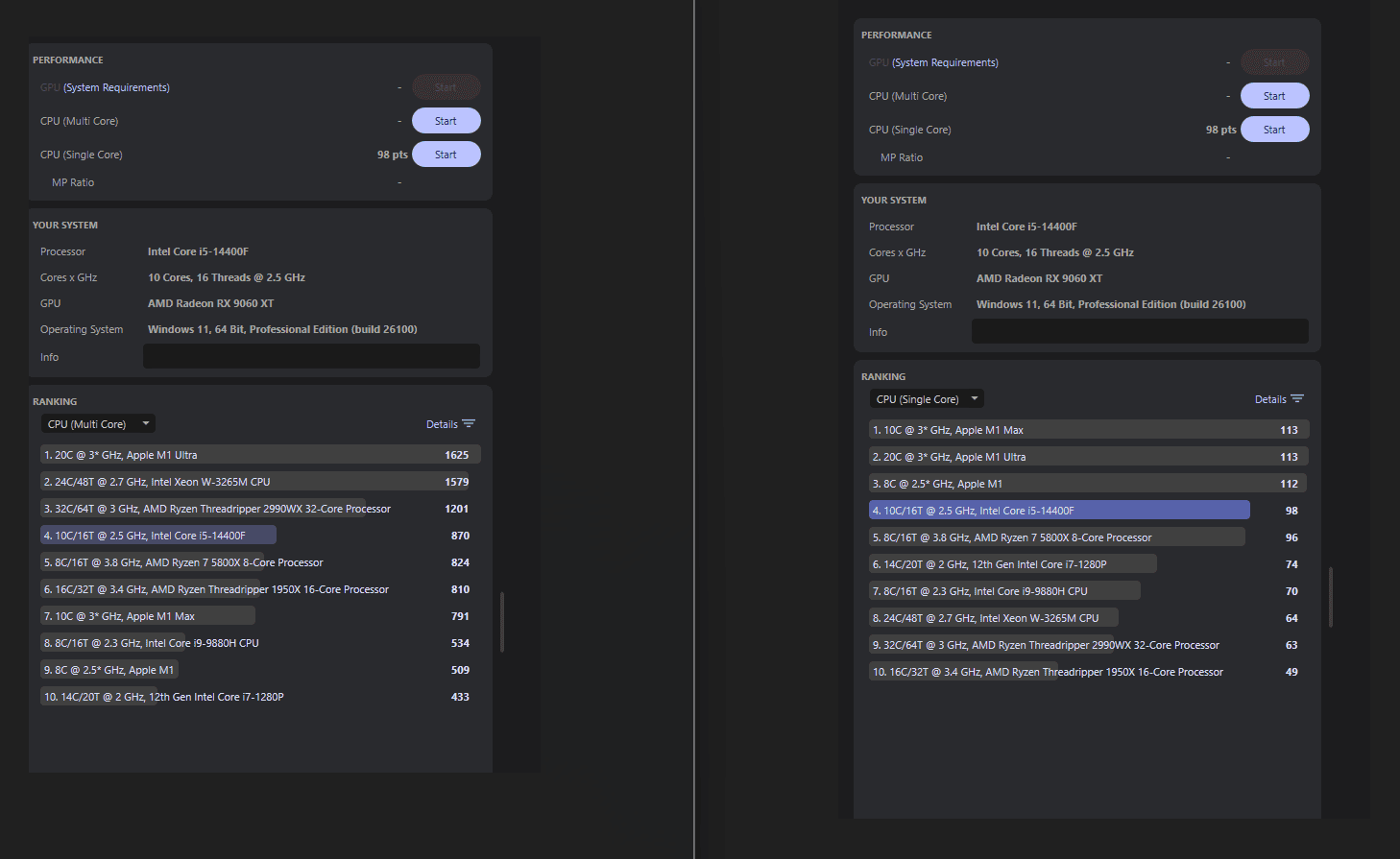Focus the Info field in left panel
1400x859 pixels.
pyautogui.click(x=311, y=356)
